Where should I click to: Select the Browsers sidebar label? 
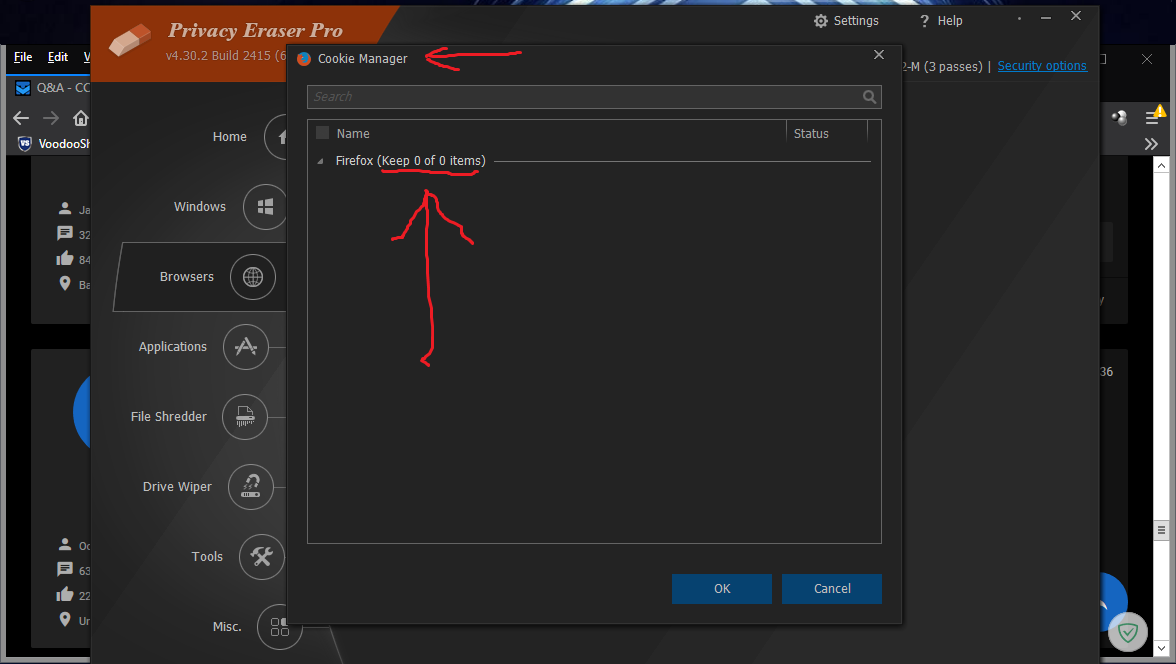click(x=187, y=277)
